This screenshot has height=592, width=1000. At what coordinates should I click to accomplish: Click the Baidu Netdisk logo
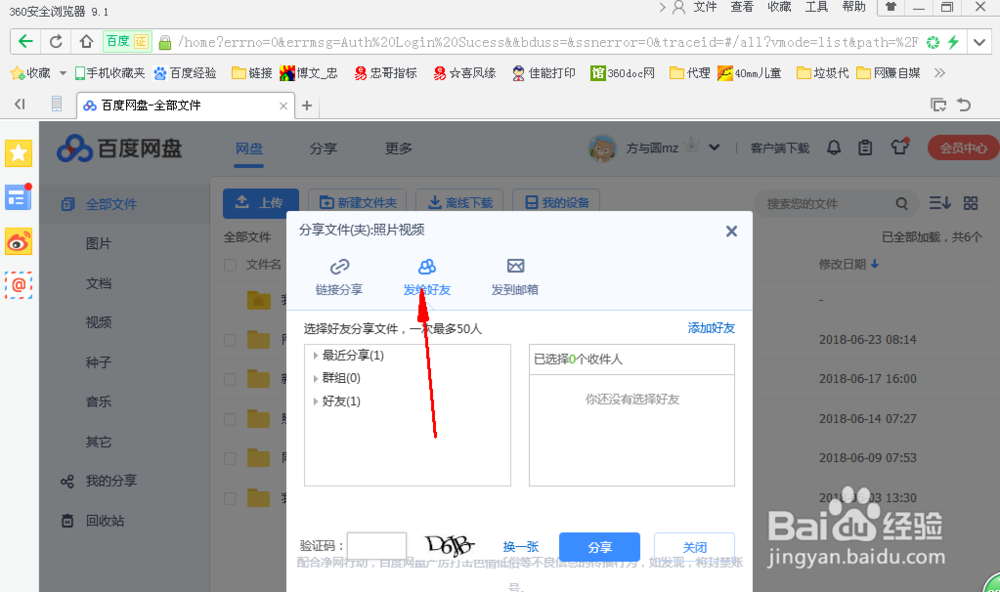pos(119,149)
